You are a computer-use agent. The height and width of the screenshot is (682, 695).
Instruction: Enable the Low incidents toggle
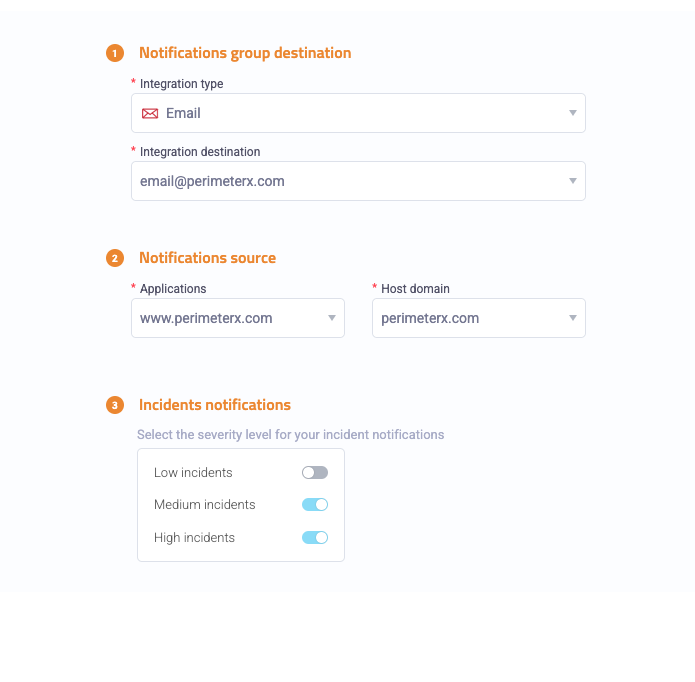[x=315, y=472]
